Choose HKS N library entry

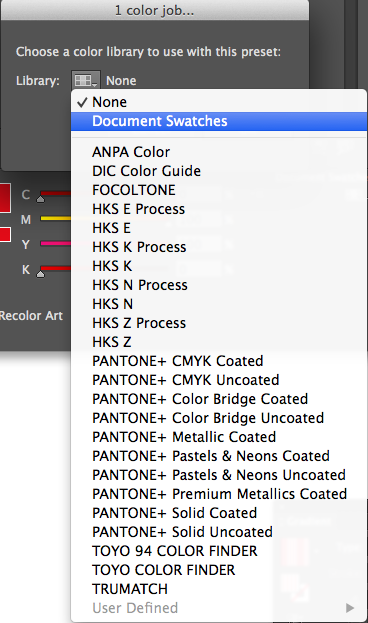pyautogui.click(x=219, y=304)
